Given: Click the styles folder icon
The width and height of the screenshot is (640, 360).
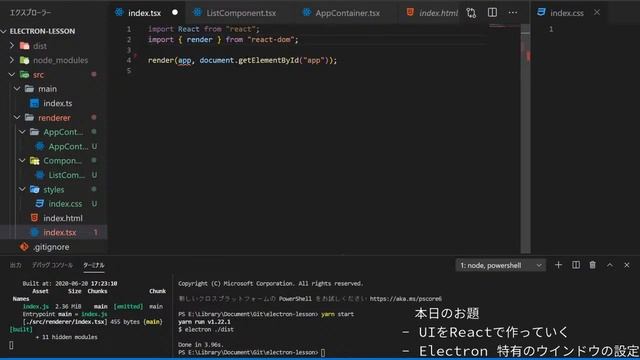Looking at the screenshot, I should point(35,189).
